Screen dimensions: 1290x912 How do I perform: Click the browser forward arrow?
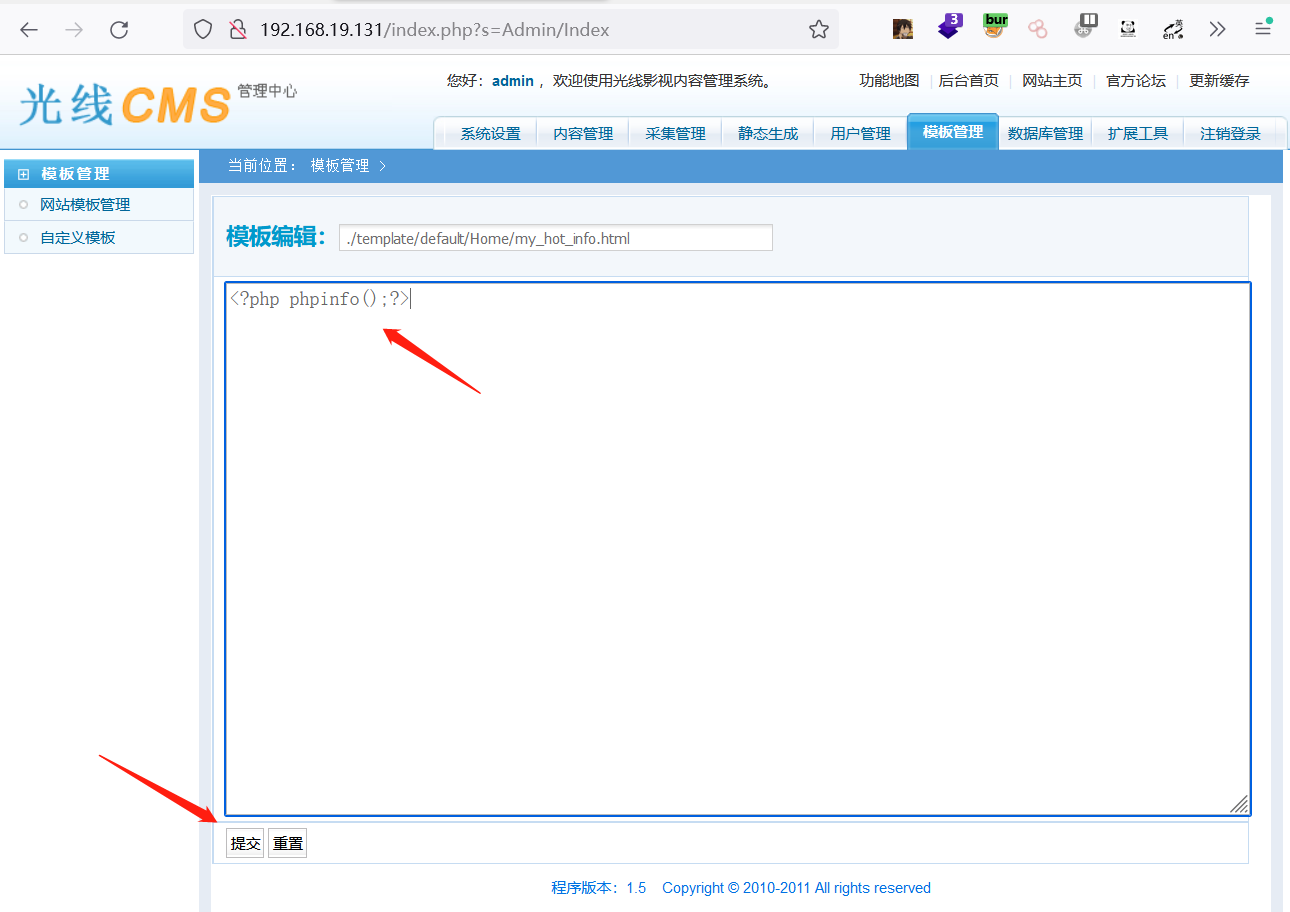74,30
